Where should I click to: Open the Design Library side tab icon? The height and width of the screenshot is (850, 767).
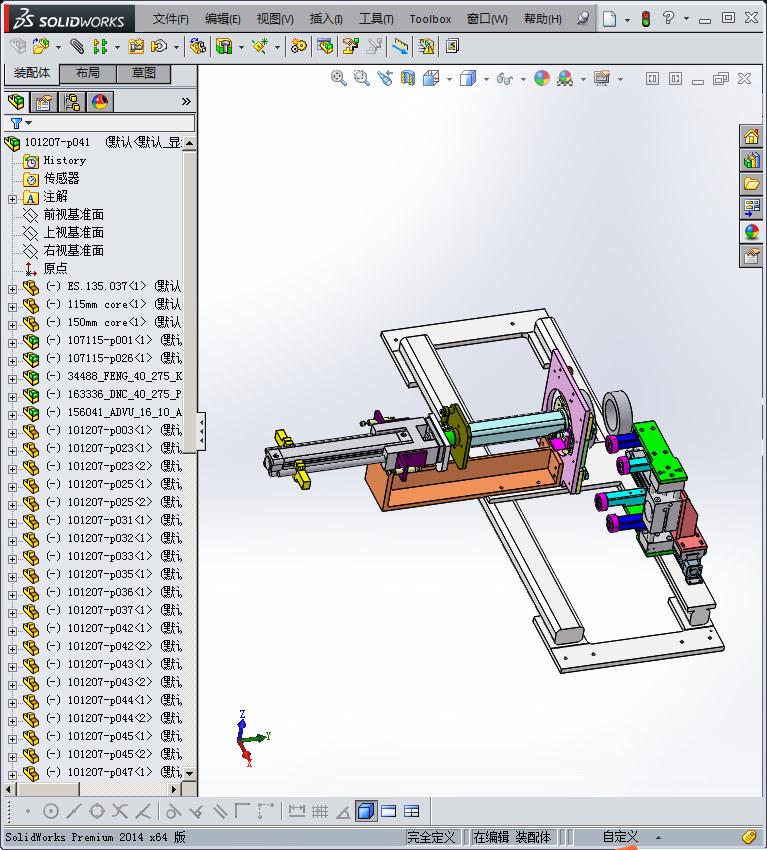751,160
